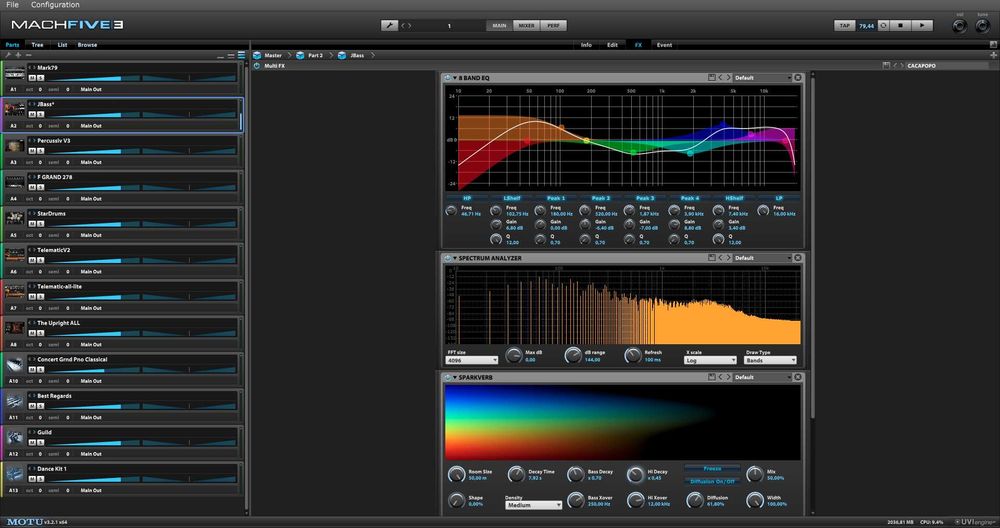This screenshot has width=1000, height=528.
Task: Toggle the tempo sync icon next to 79,44
Action: pyautogui.click(x=883, y=26)
